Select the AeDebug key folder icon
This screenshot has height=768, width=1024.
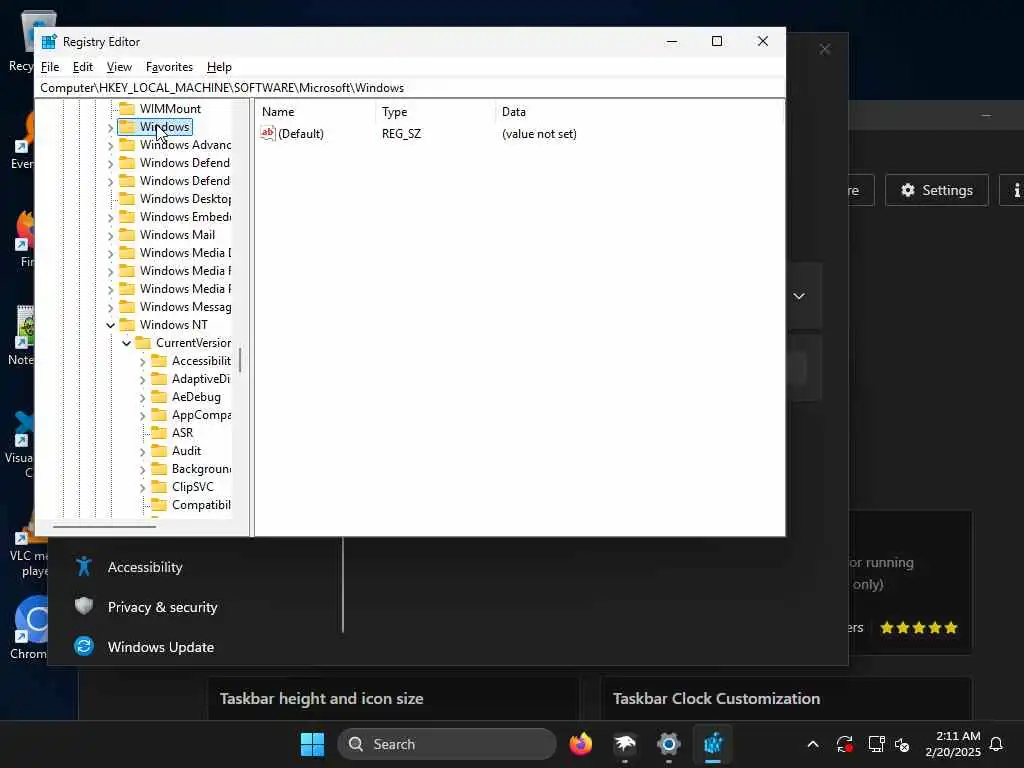coord(159,396)
